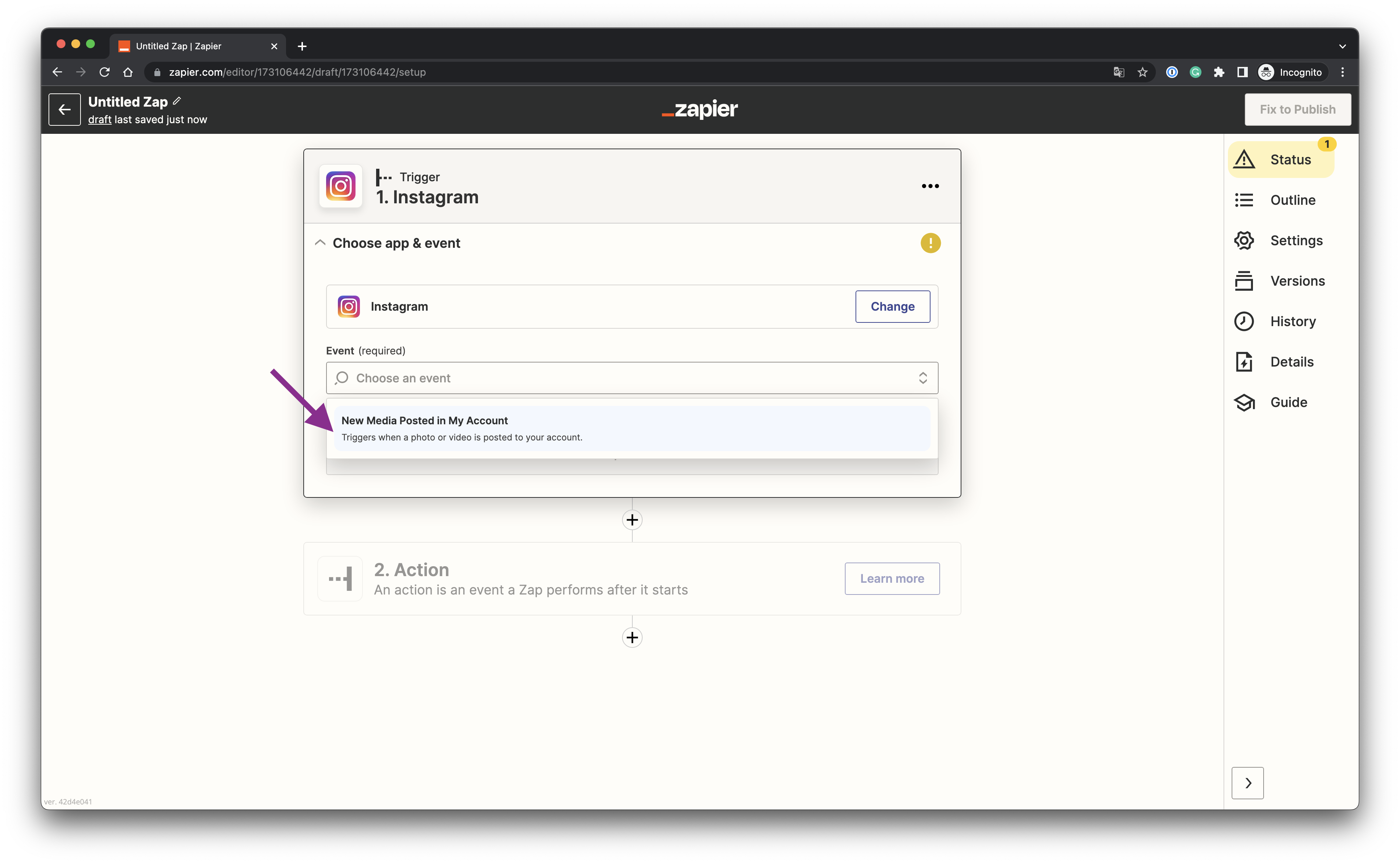Open the tab search dropdown chevron
Image resolution: width=1400 pixels, height=864 pixels.
(x=1342, y=46)
